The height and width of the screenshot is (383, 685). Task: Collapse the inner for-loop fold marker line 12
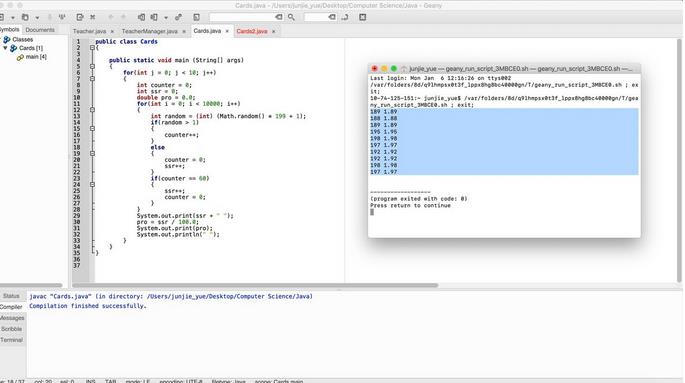[x=92, y=110]
